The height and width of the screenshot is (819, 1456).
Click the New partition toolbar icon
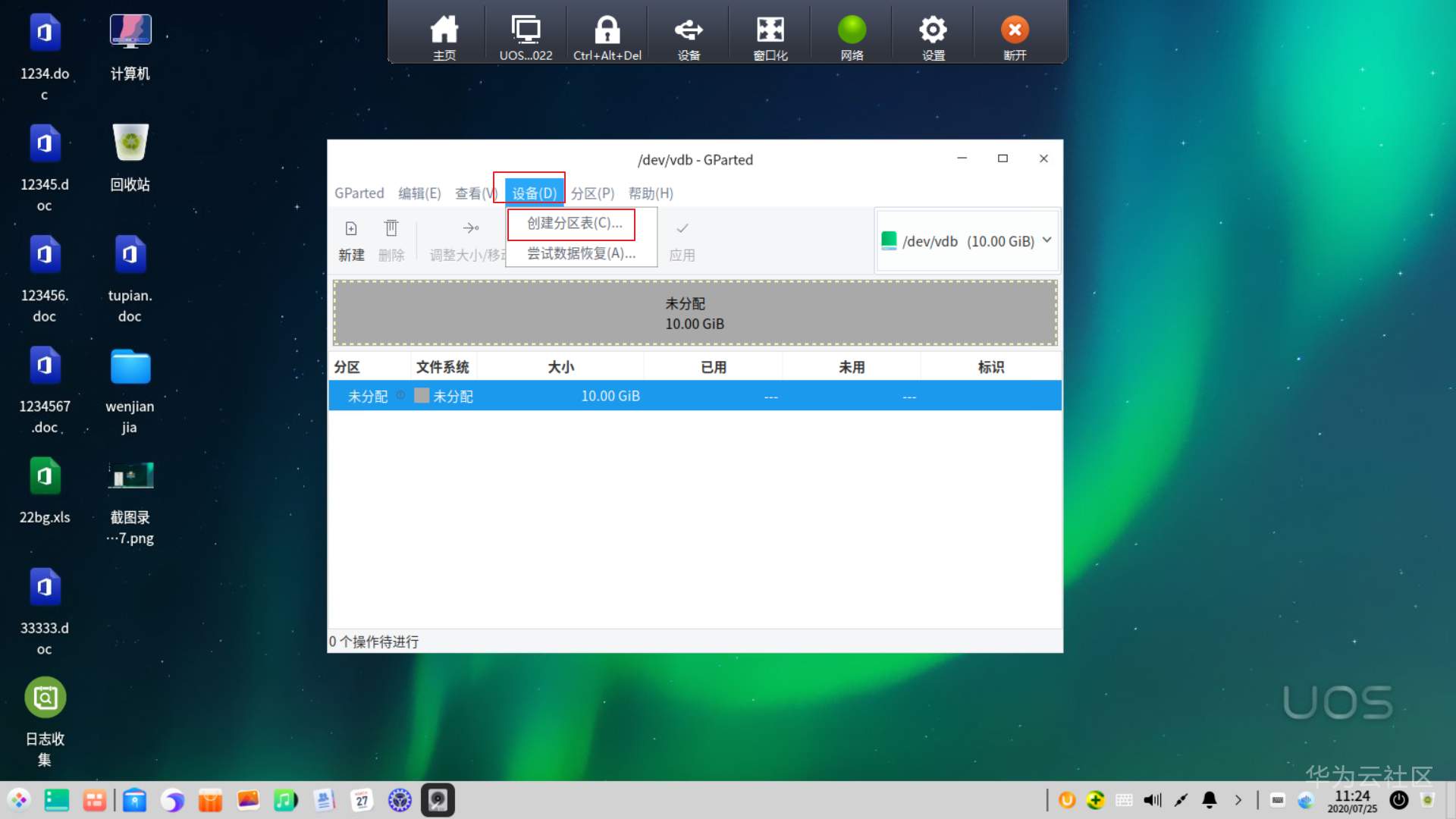pos(351,229)
